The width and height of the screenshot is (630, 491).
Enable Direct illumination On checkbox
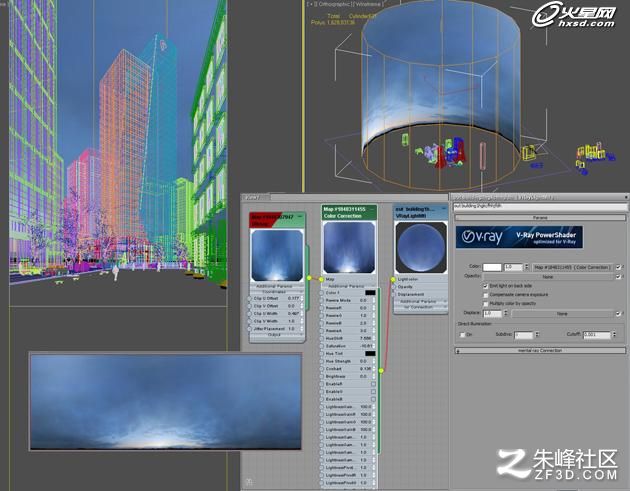462,335
